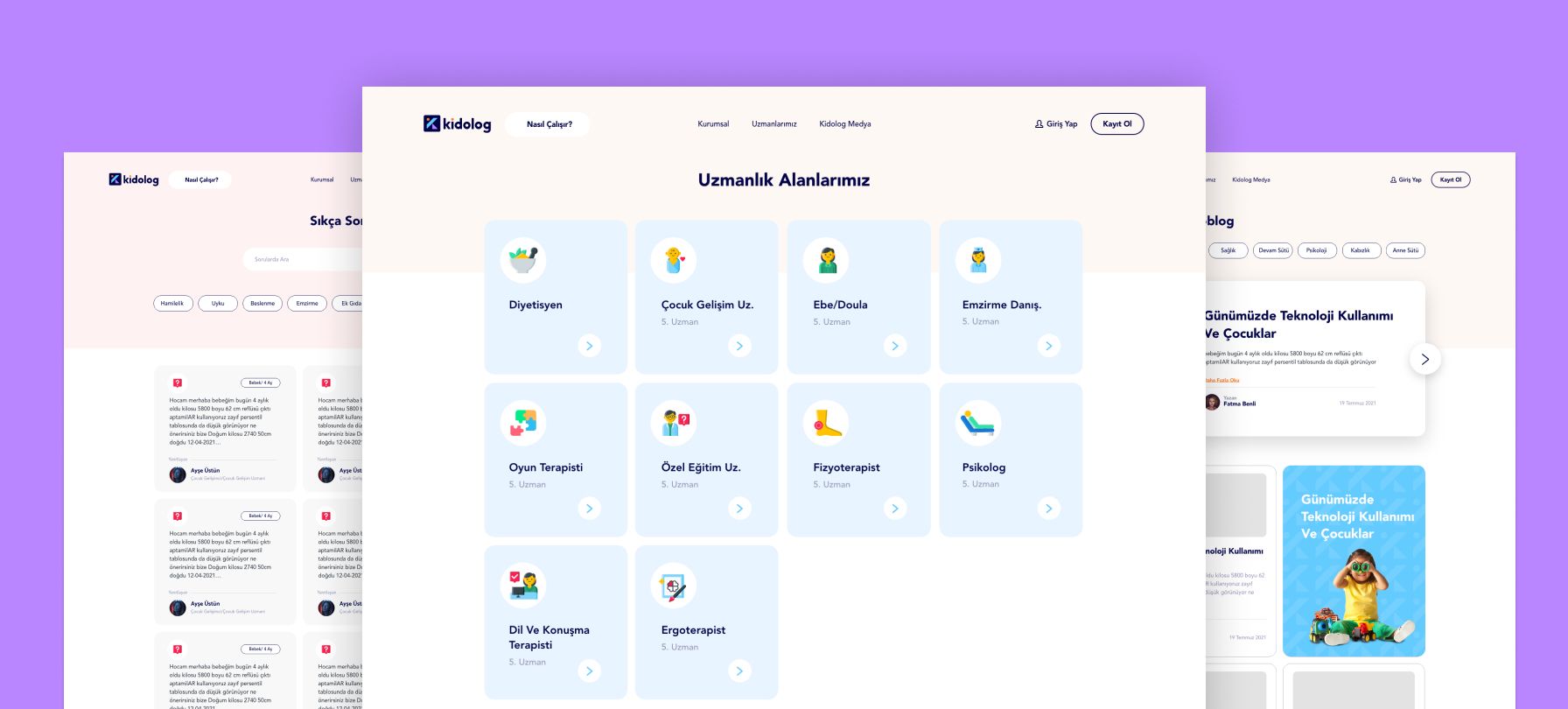The image size is (1568, 709).
Task: Toggle the Psikoloji category chip
Action: point(1316,250)
